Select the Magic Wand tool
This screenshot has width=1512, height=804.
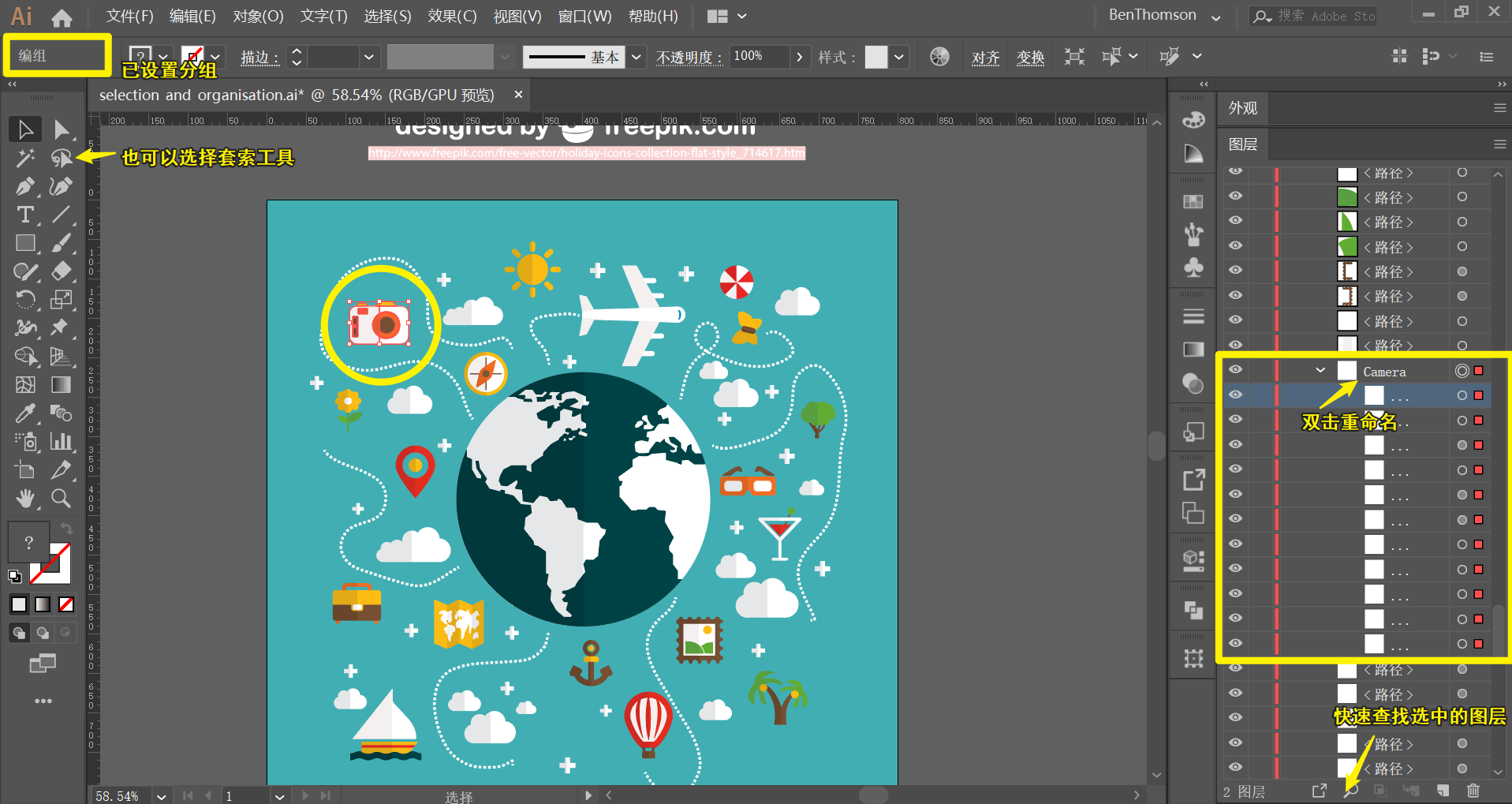[x=25, y=158]
